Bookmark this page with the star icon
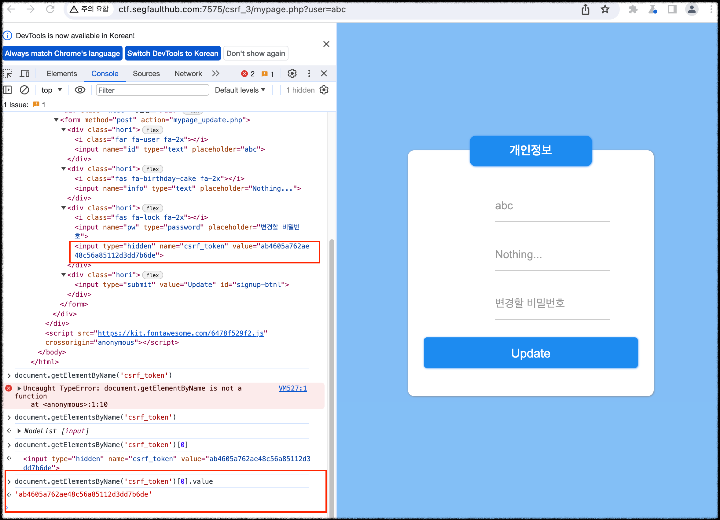The image size is (720, 520). (605, 9)
